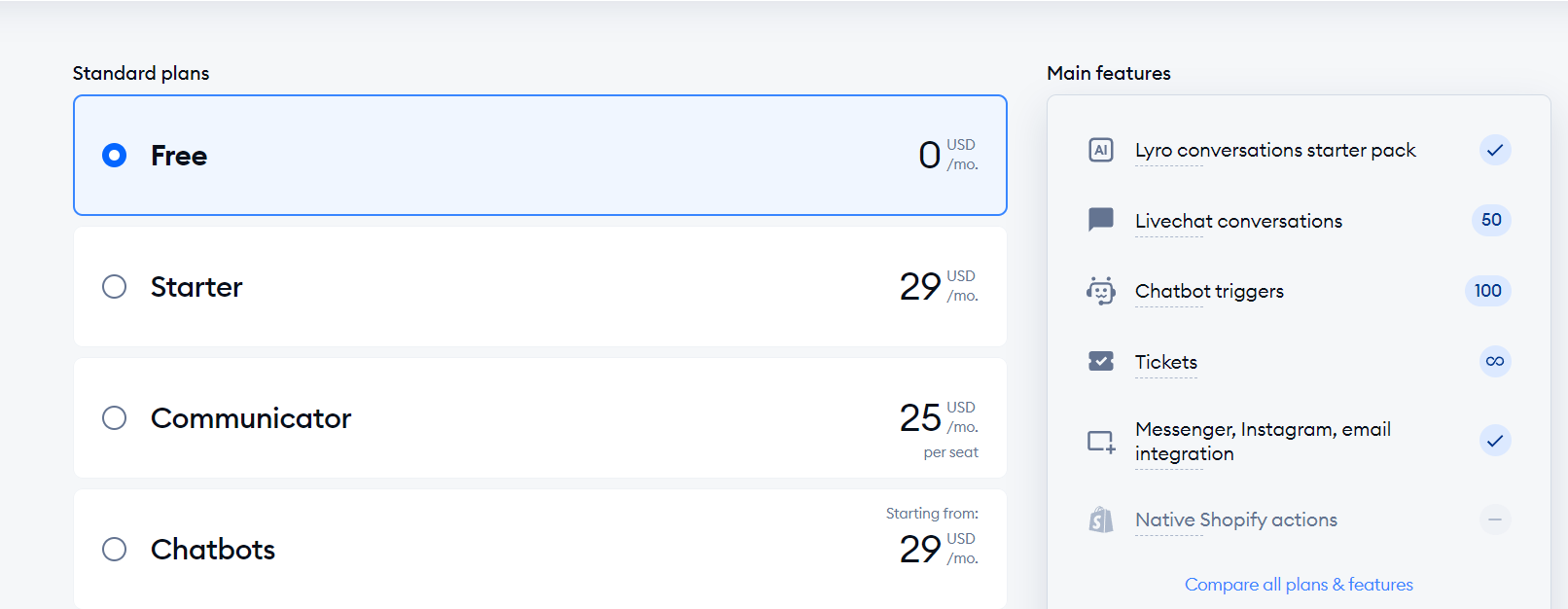Click the Messenger integration chat icon
This screenshot has height=609, width=1568.
tap(1100, 441)
